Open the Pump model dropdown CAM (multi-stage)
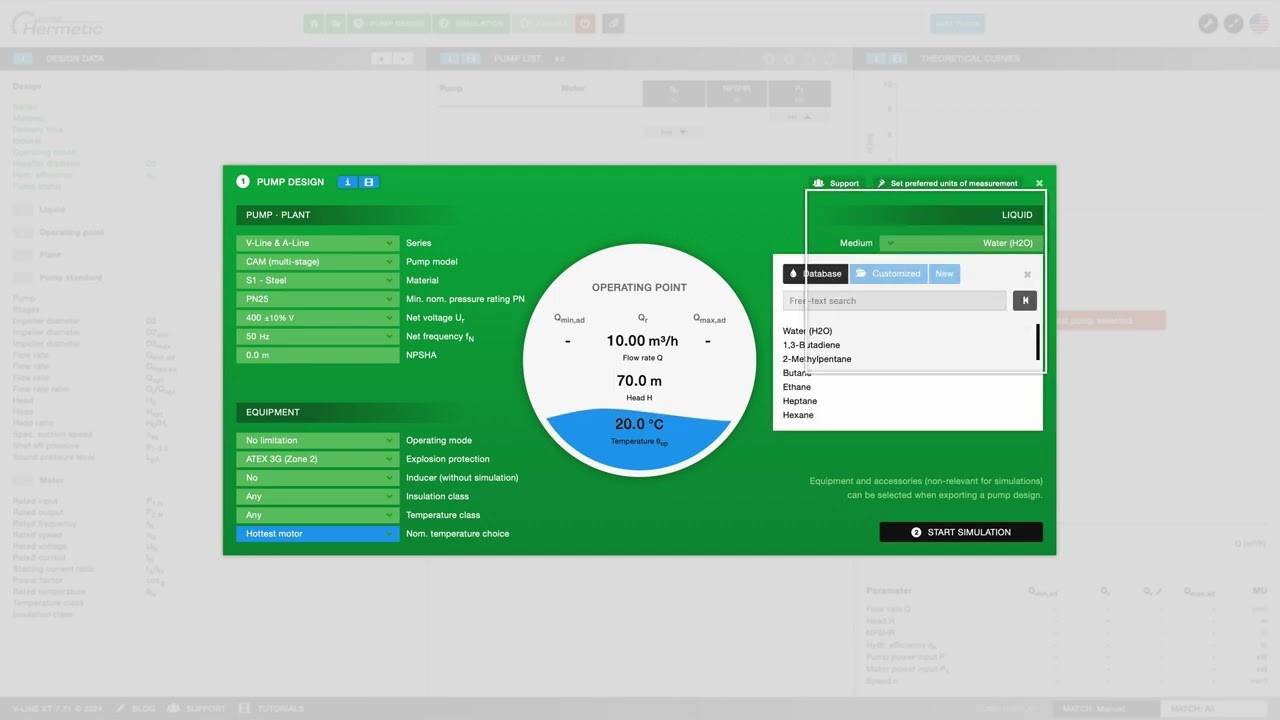1280x720 pixels. click(x=318, y=262)
